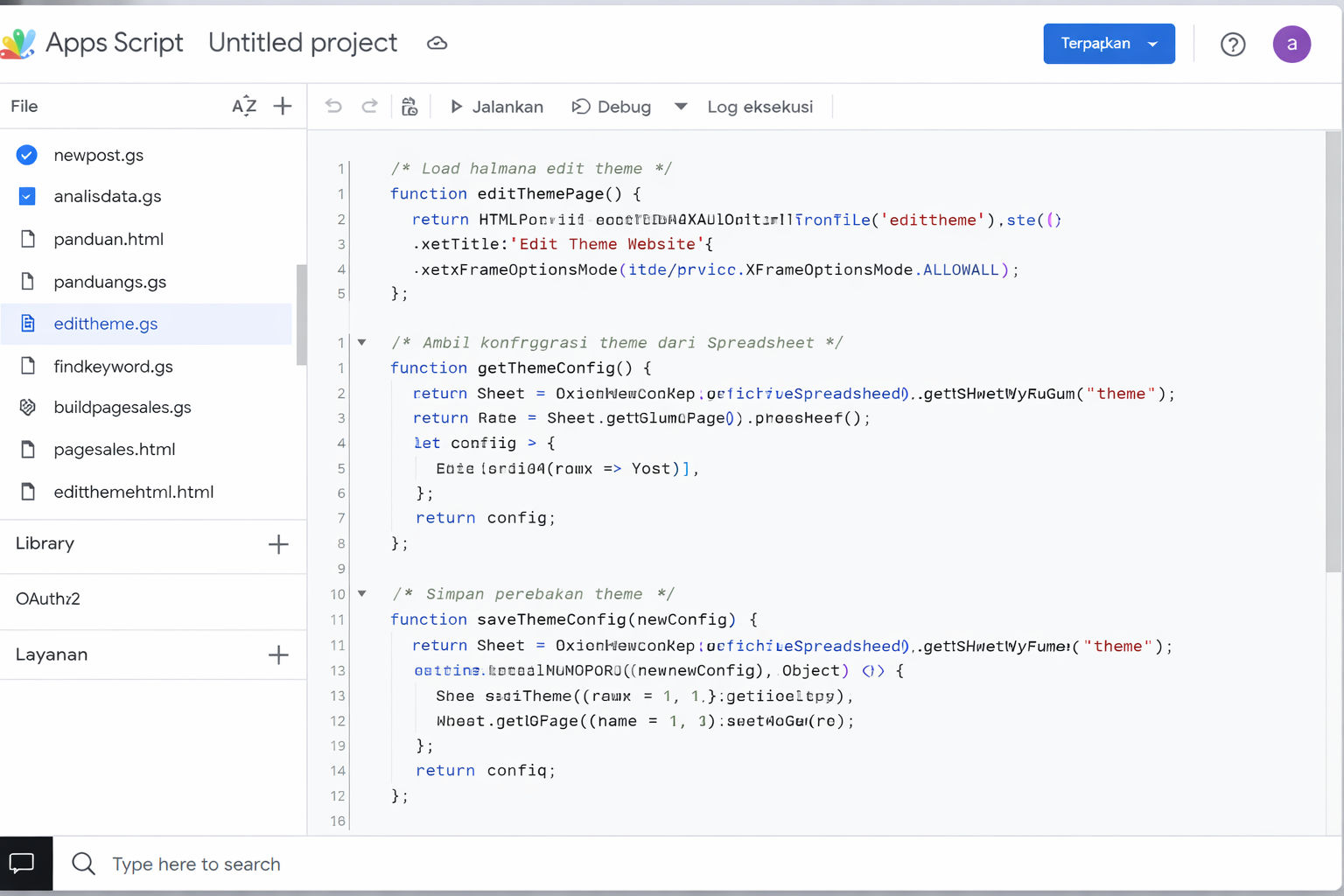Open the panduan.html file

108,239
